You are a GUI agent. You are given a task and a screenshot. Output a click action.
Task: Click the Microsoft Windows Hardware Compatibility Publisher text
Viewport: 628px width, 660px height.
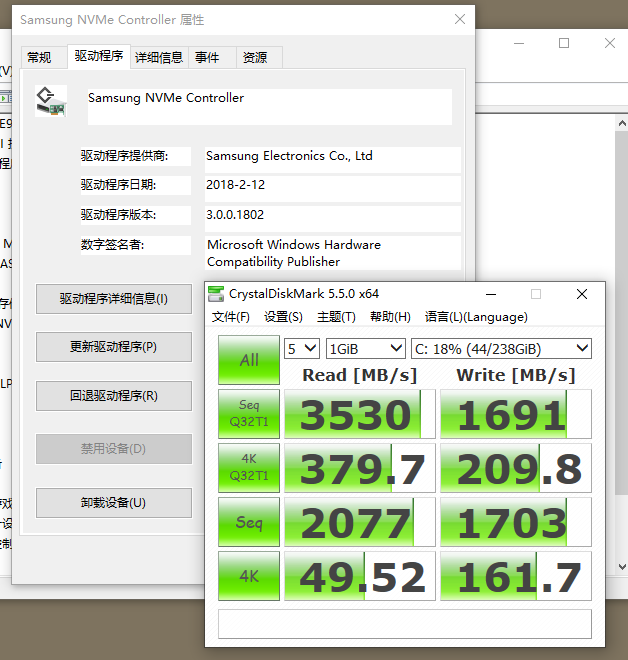294,253
